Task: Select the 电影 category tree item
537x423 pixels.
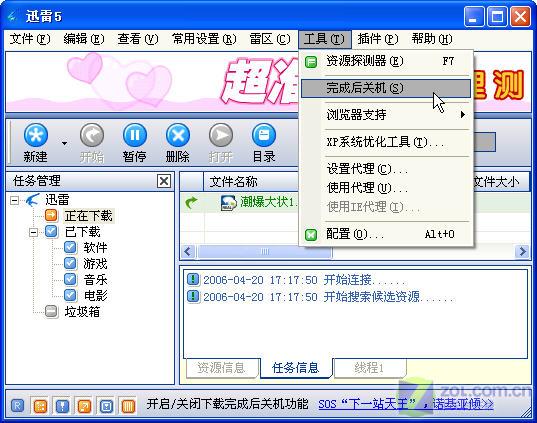Action: point(95,295)
